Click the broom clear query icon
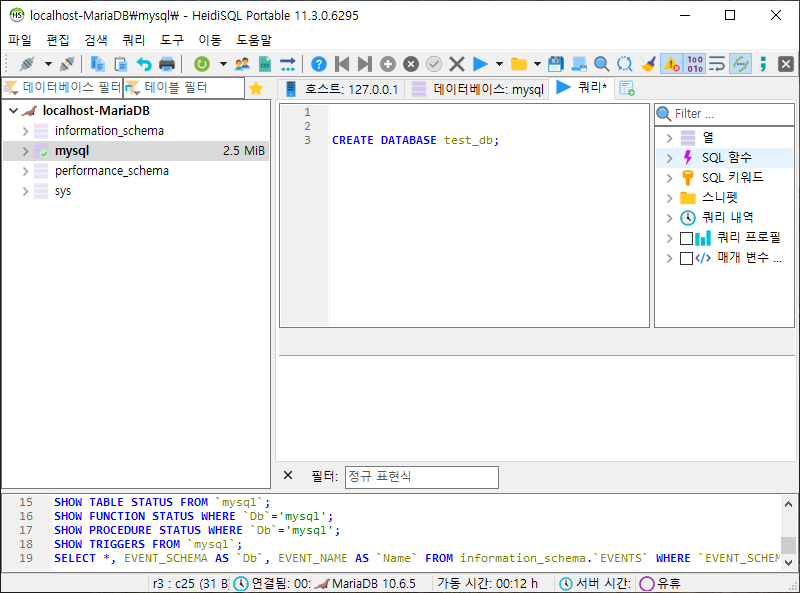This screenshot has width=800, height=593. pyautogui.click(x=648, y=64)
